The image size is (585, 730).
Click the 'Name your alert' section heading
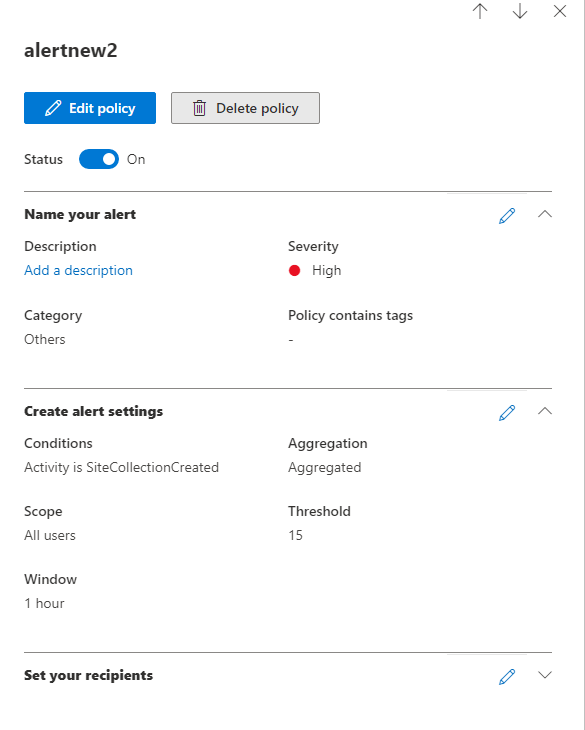(x=80, y=214)
